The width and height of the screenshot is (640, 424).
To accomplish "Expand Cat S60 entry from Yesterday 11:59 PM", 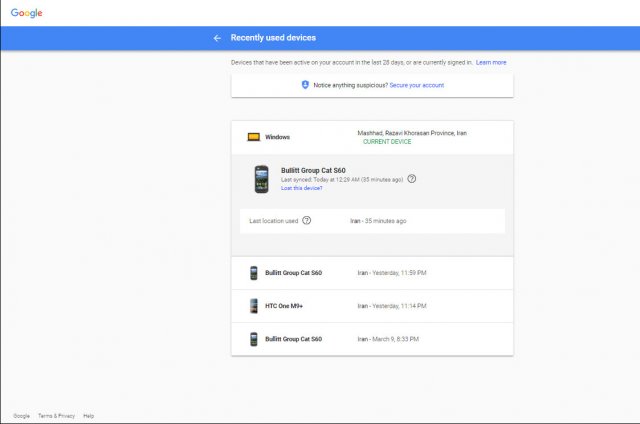I will click(x=372, y=273).
